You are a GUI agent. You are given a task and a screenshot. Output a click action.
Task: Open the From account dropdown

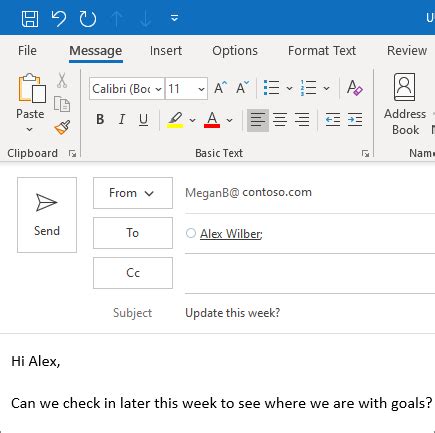(x=133, y=193)
